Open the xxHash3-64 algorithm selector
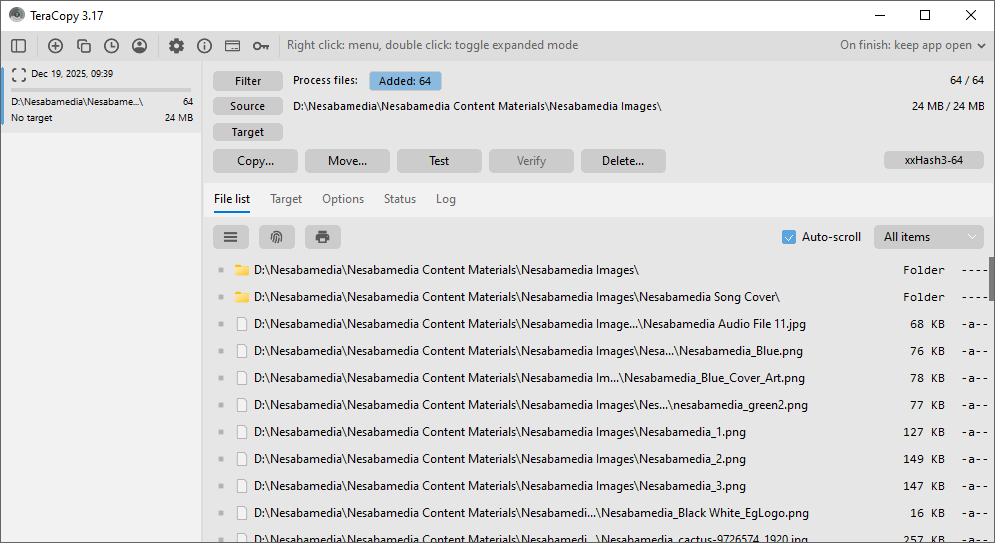Image resolution: width=995 pixels, height=543 pixels. (933, 160)
